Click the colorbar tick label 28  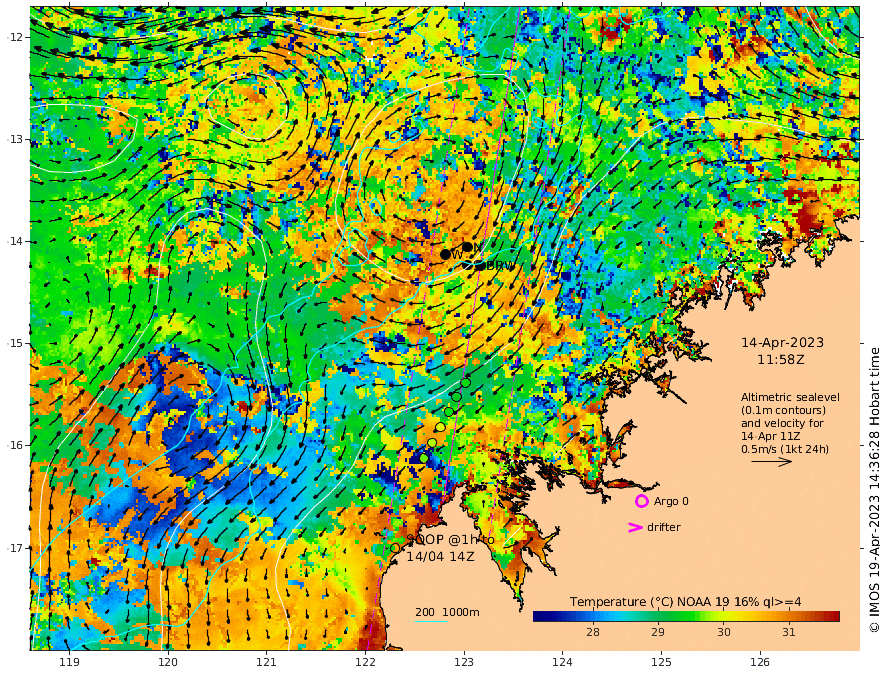(593, 632)
